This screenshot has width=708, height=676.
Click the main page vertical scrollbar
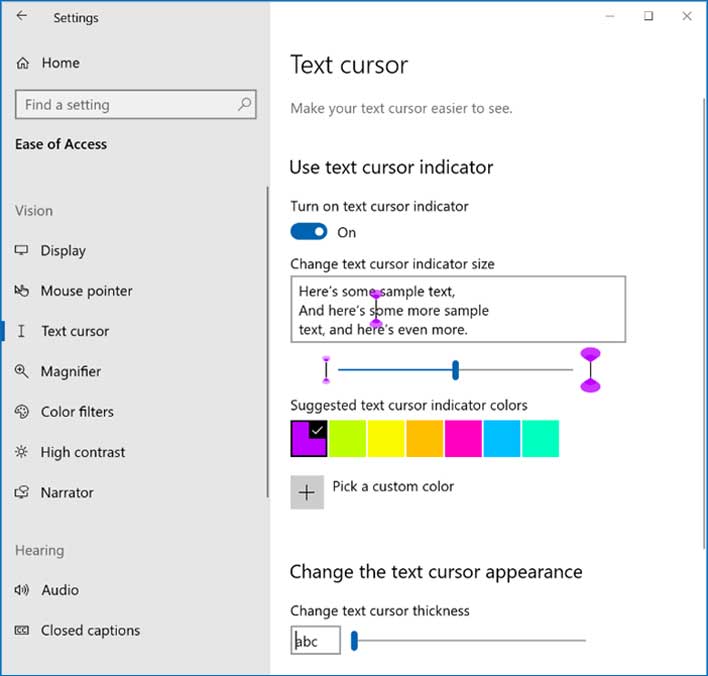704,323
